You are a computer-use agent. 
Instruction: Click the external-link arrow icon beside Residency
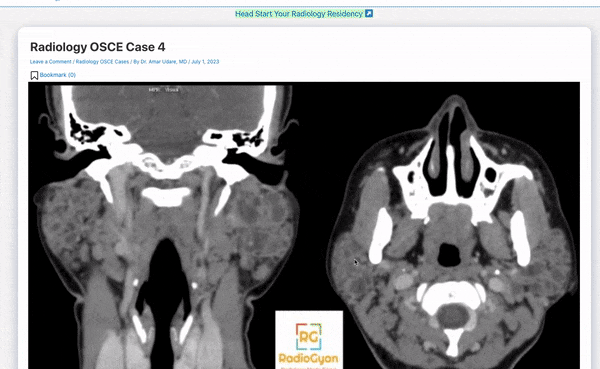(368, 14)
